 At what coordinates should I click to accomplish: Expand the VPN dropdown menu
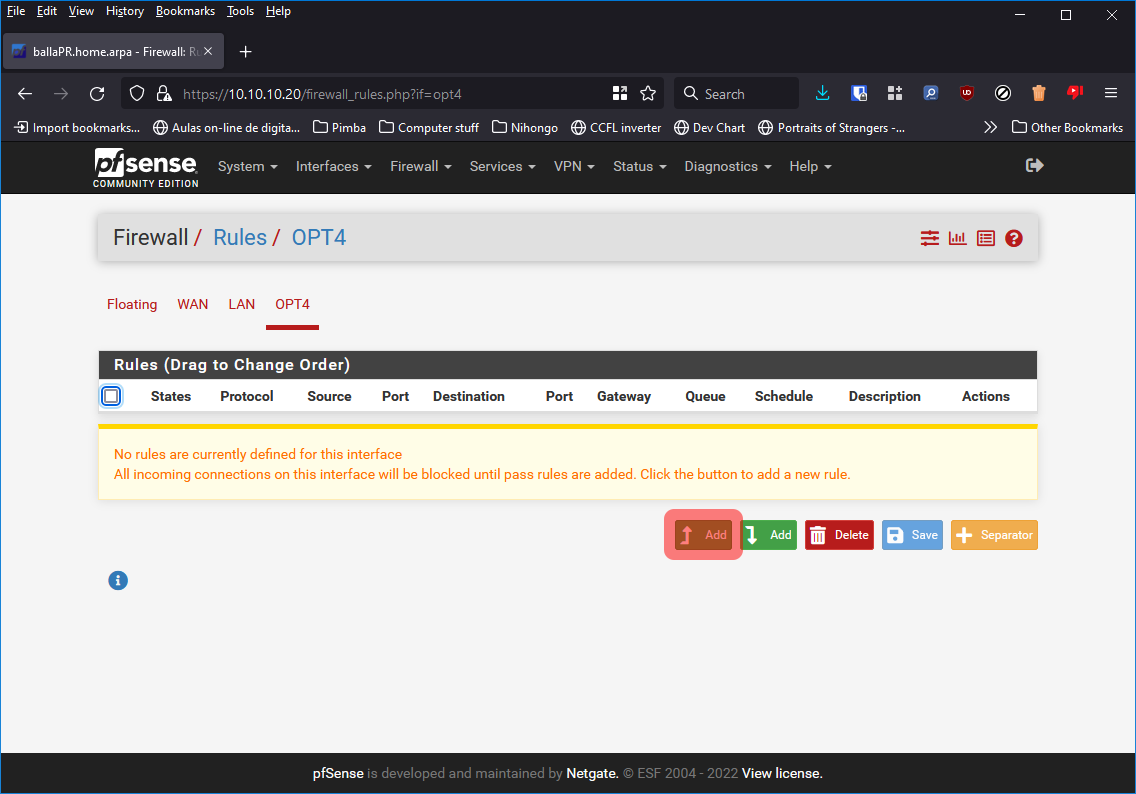pyautogui.click(x=574, y=166)
